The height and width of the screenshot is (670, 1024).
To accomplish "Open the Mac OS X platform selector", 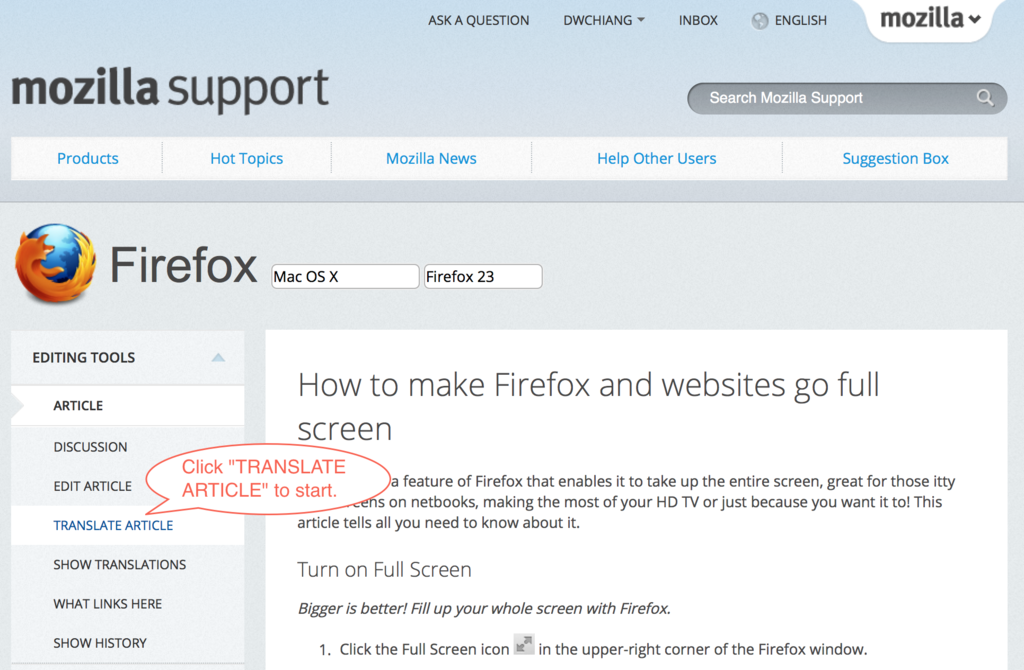I will pos(345,276).
